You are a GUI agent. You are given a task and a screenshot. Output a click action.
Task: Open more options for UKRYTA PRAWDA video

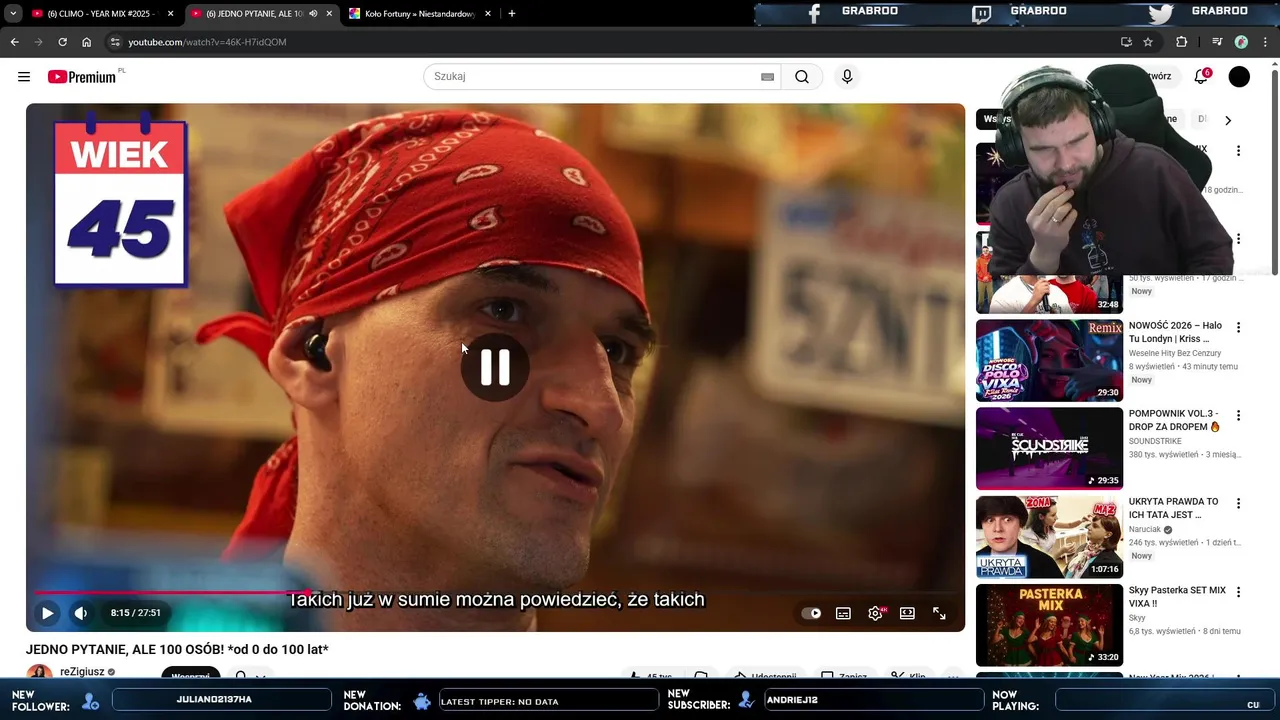[1238, 503]
